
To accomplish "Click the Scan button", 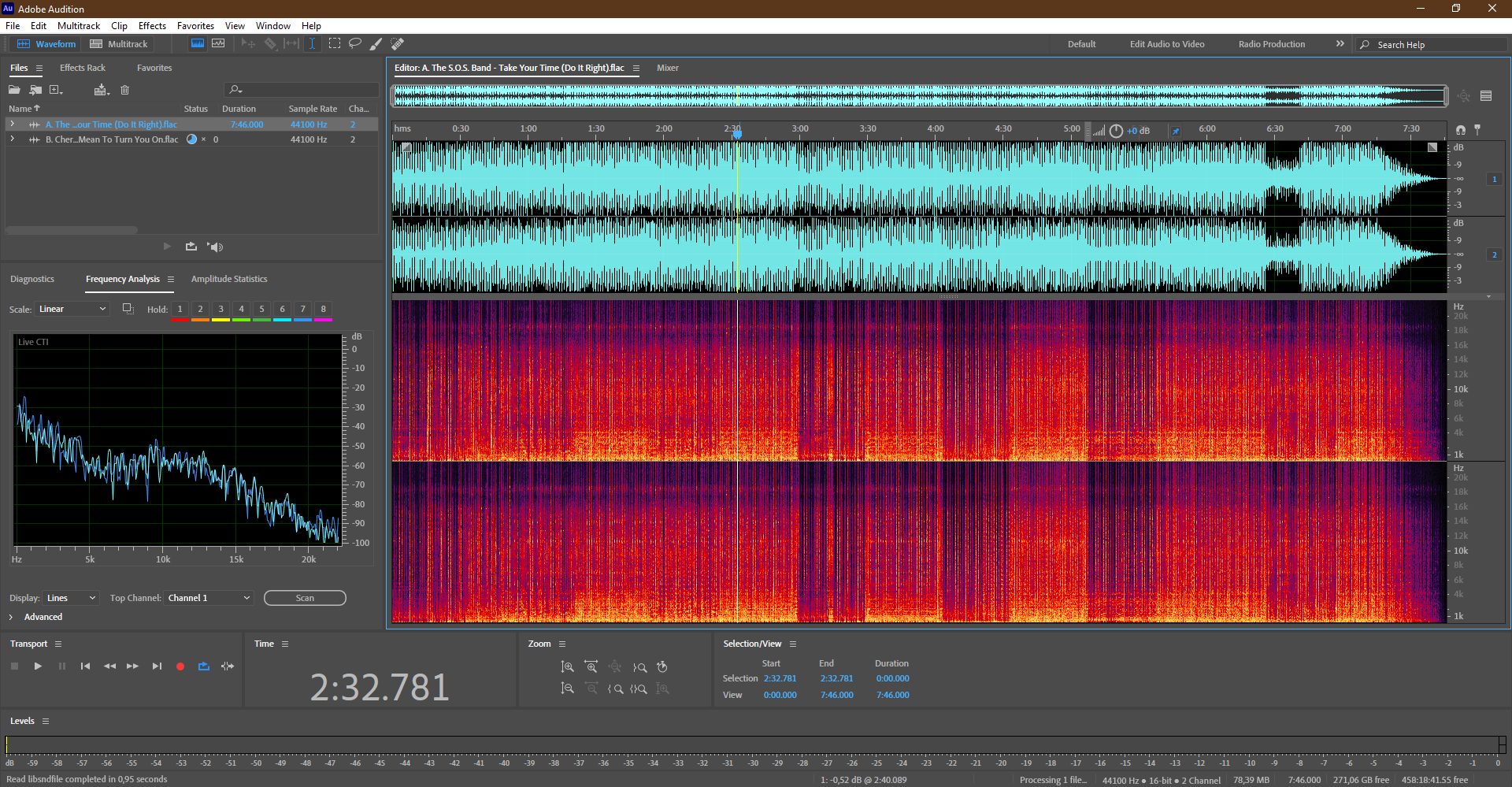I will (x=305, y=598).
